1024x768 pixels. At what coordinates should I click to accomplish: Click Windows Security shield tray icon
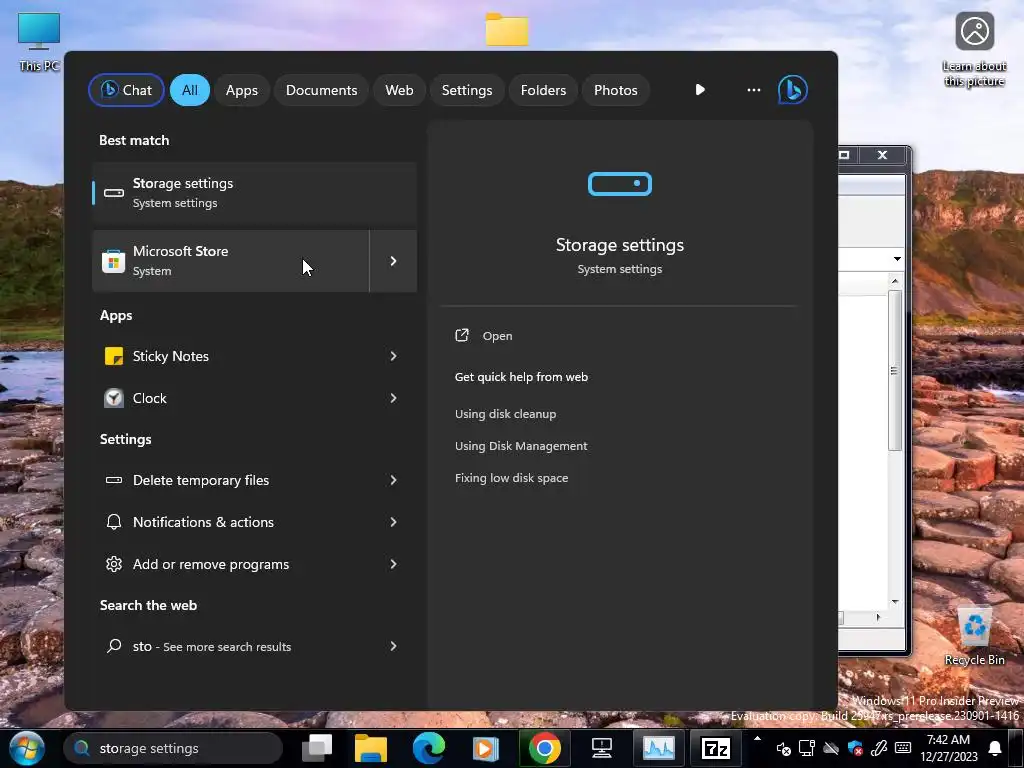point(856,748)
